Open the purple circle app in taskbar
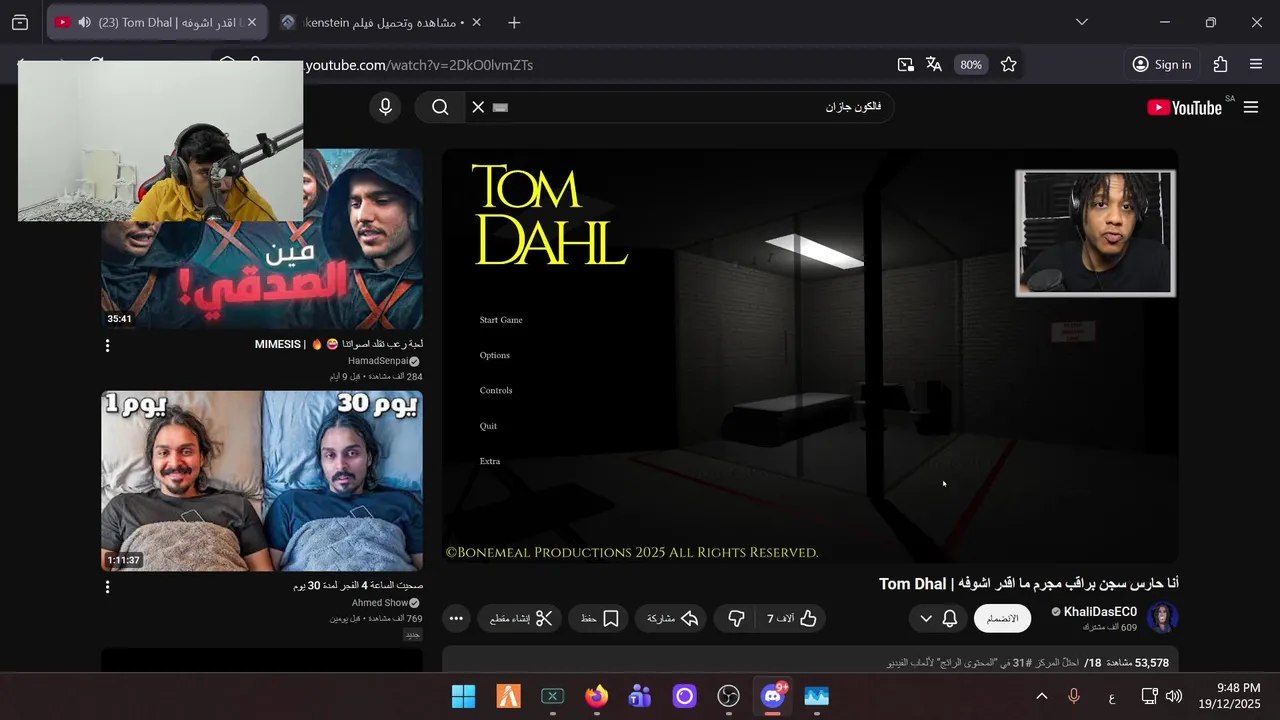1280x720 pixels. tap(685, 696)
